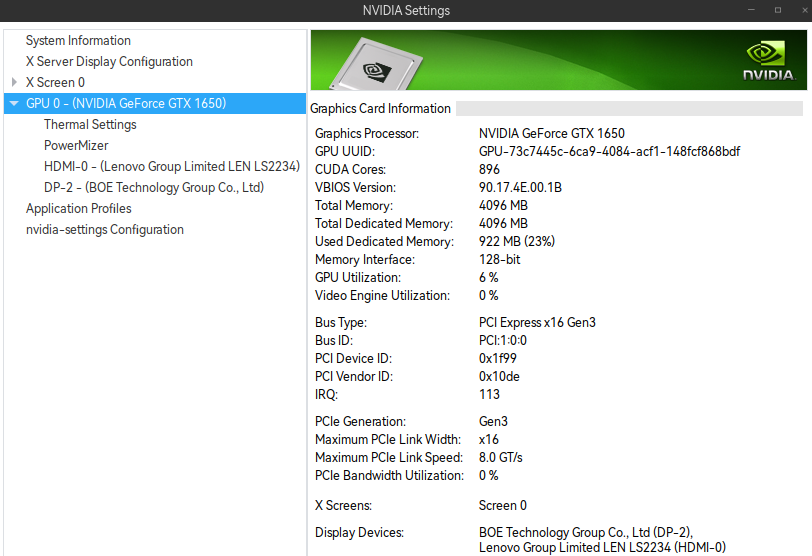Click the NVIDIA logo in banner
Screen dimensions: 812x556
point(768,60)
